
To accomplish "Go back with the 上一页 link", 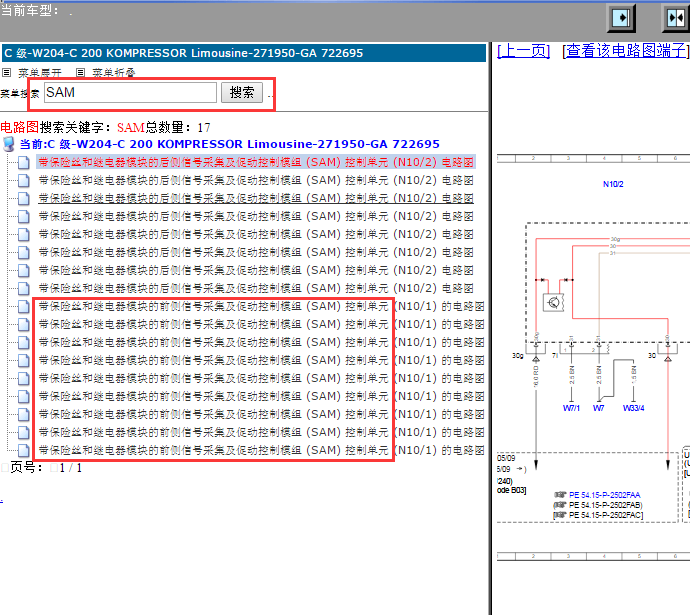I will click(523, 51).
